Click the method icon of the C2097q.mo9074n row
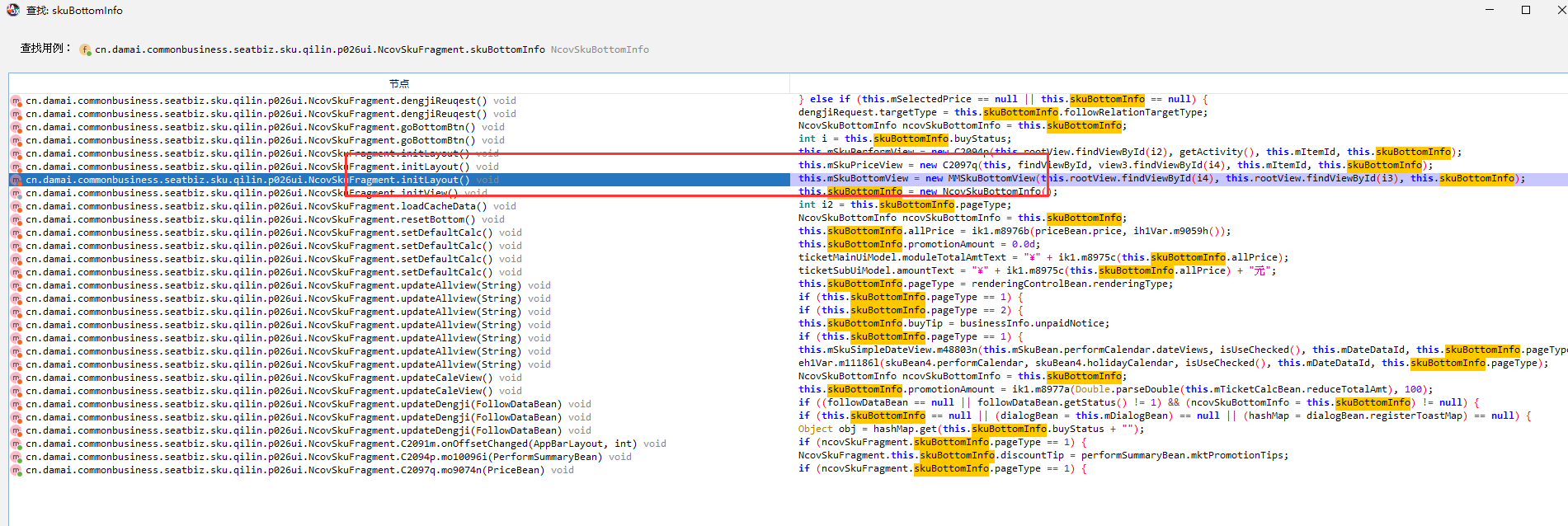The height and width of the screenshot is (526, 1568). pos(16,471)
